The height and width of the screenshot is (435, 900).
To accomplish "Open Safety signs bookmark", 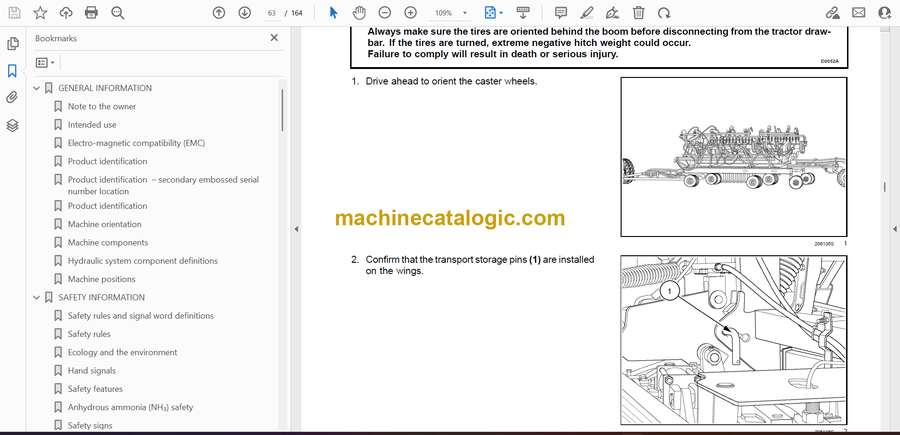I will [x=90, y=426].
